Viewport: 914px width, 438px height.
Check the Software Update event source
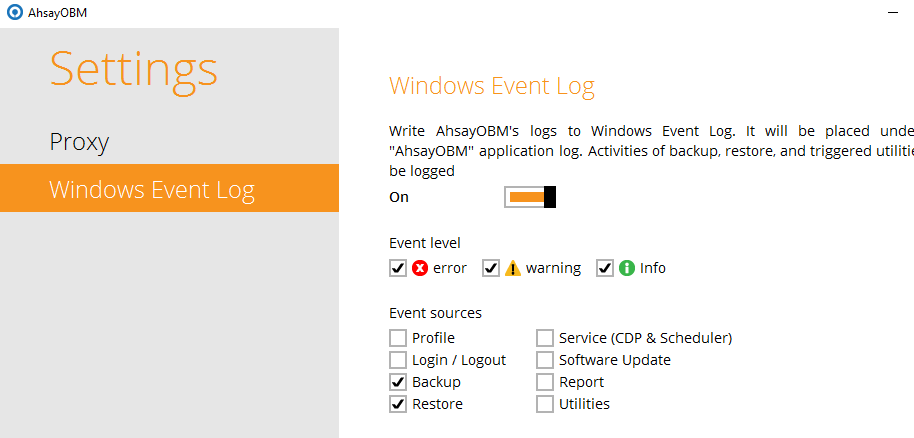pyautogui.click(x=545, y=360)
